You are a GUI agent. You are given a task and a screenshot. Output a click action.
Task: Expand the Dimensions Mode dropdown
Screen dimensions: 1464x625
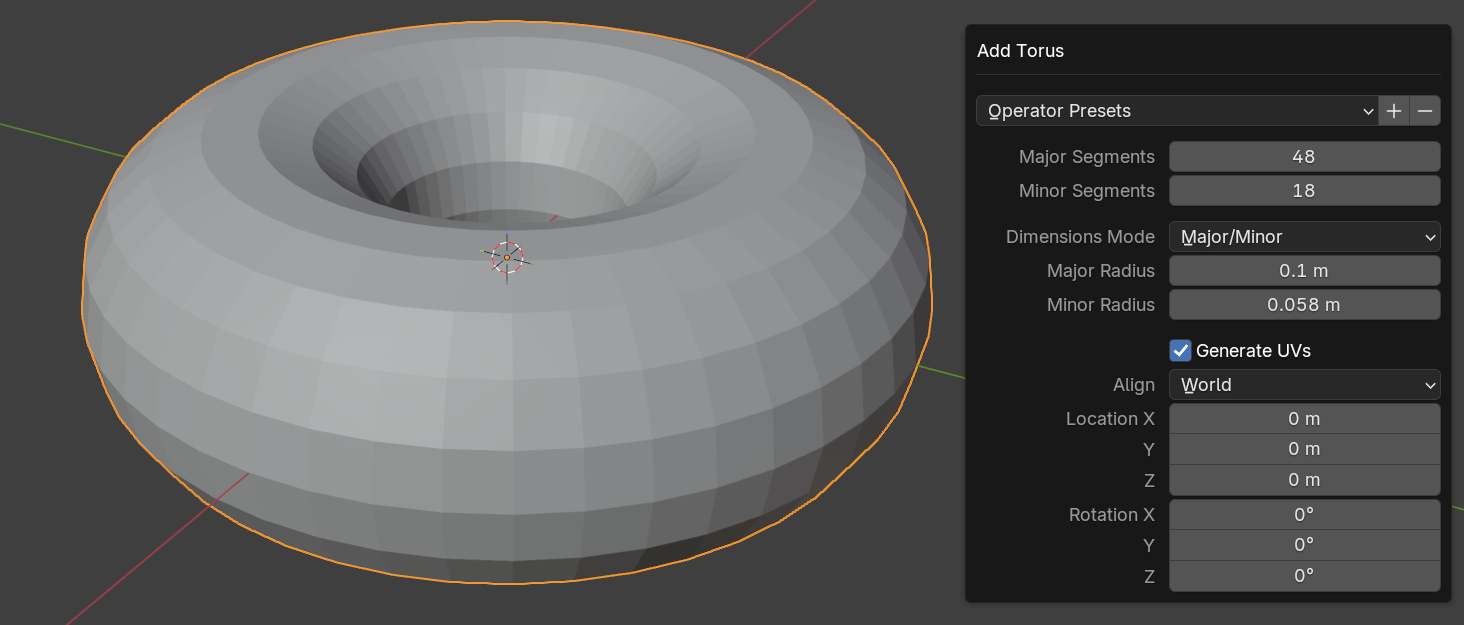pyautogui.click(x=1304, y=237)
